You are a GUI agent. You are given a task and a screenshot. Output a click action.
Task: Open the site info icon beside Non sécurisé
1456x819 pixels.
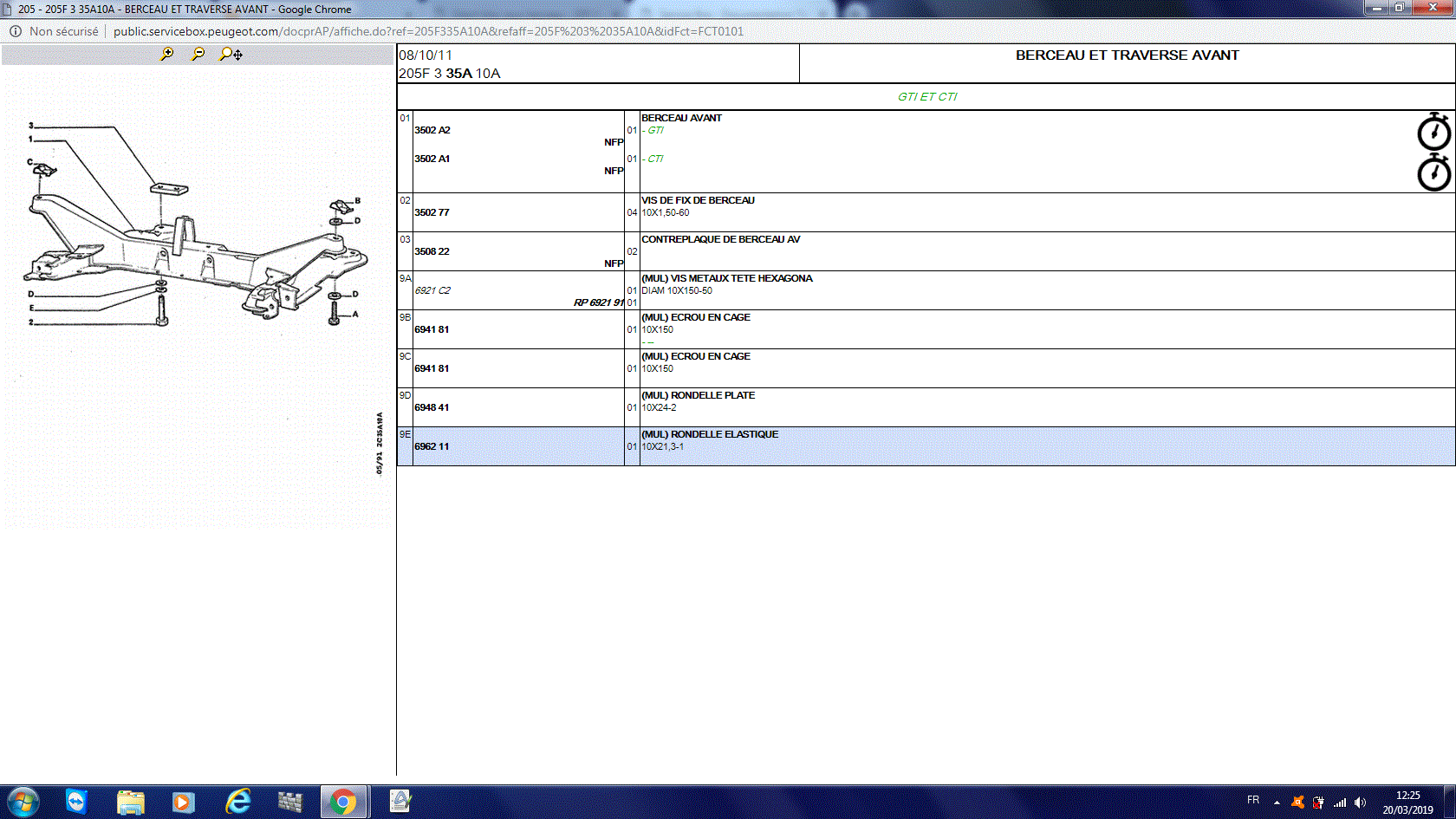pyautogui.click(x=16, y=31)
